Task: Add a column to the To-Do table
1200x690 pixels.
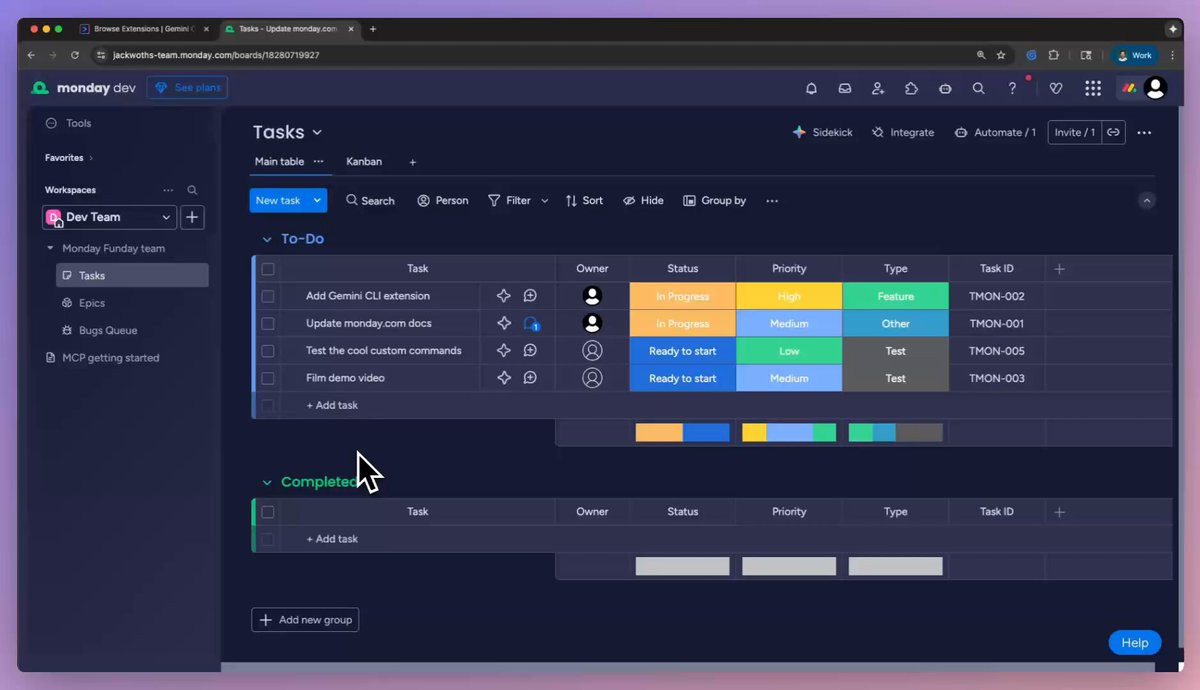Action: (1060, 269)
